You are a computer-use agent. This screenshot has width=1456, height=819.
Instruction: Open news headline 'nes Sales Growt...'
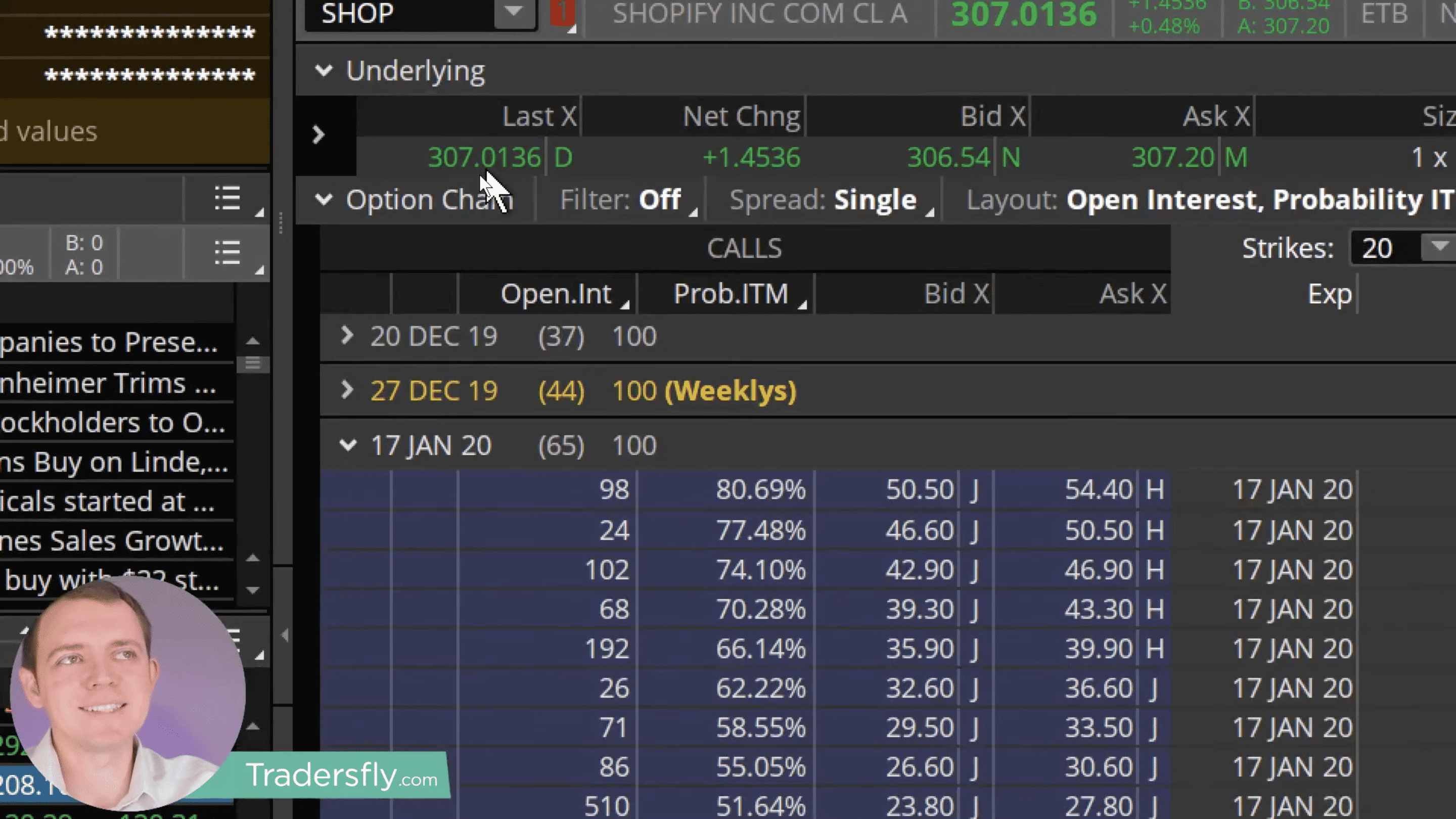coord(112,541)
